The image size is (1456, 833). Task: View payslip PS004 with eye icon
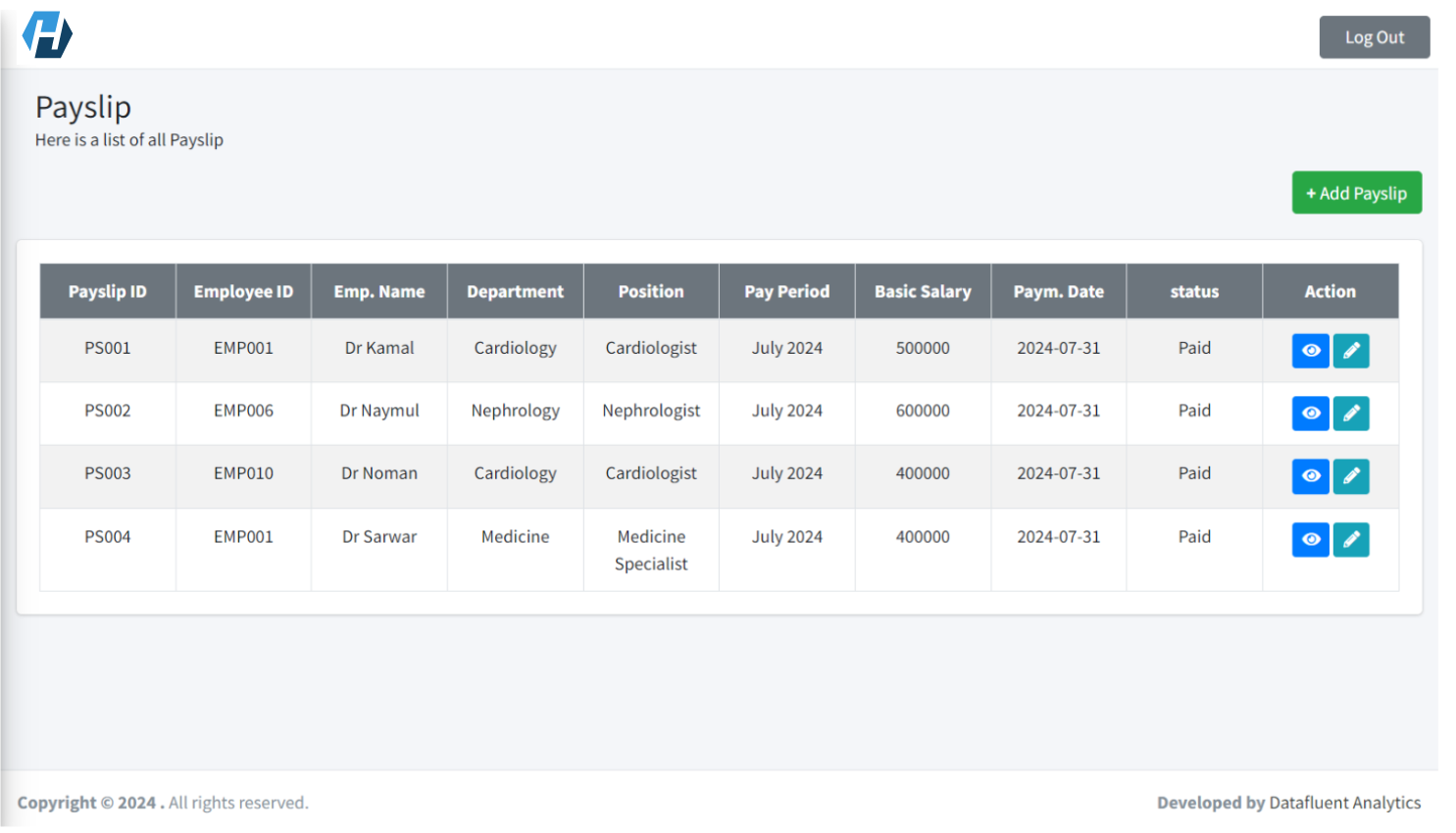1310,540
